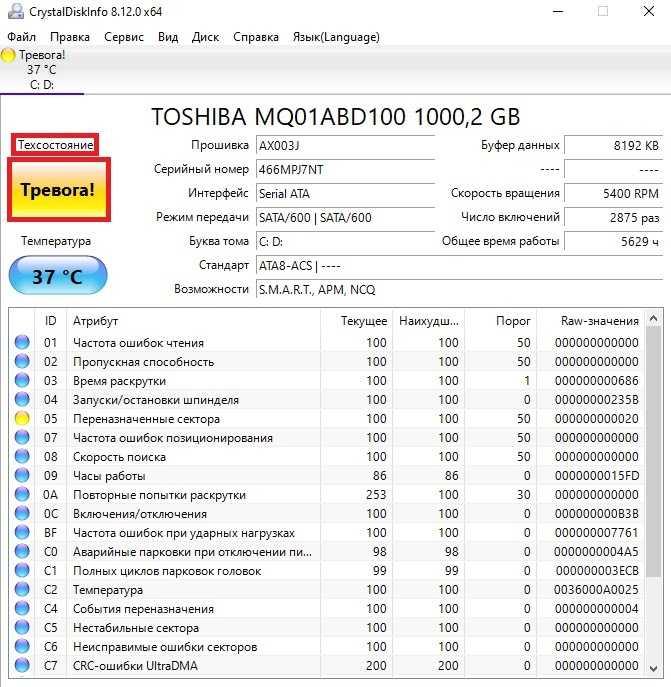Viewport: 671px width, 687px height.
Task: Click the Буква тома field C: D:
Action: 345,241
